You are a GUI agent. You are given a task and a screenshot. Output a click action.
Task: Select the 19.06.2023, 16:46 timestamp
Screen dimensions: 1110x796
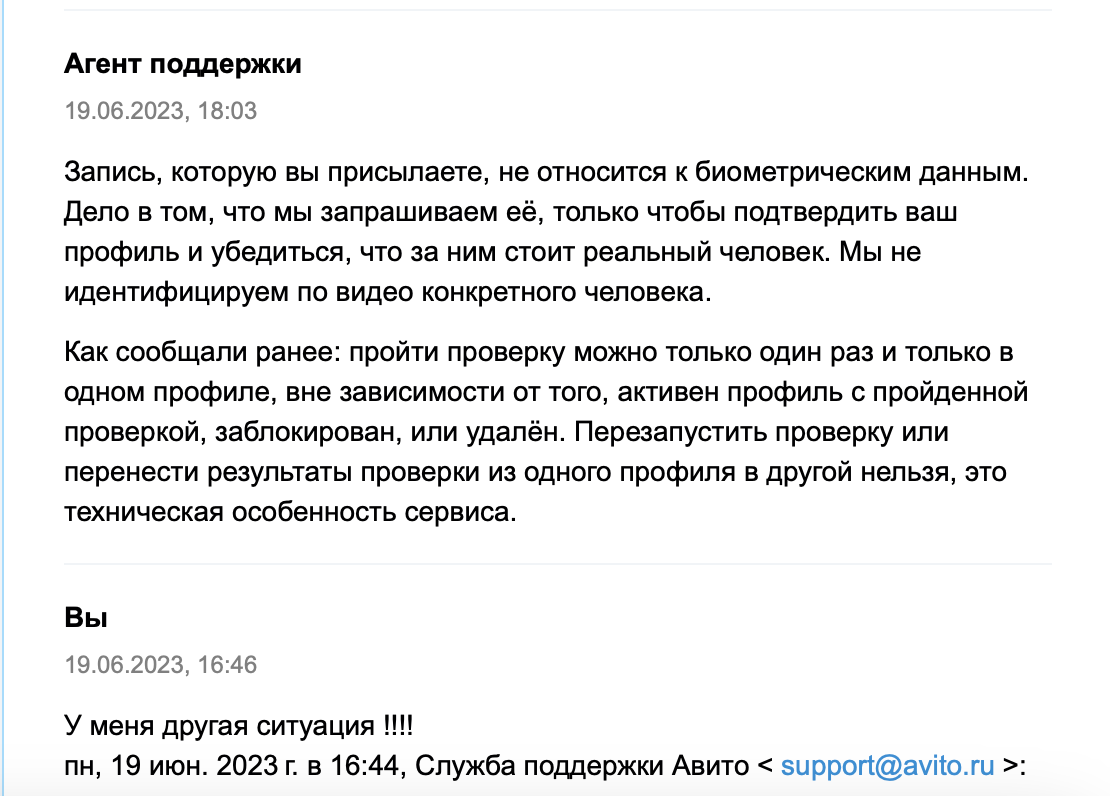[160, 665]
